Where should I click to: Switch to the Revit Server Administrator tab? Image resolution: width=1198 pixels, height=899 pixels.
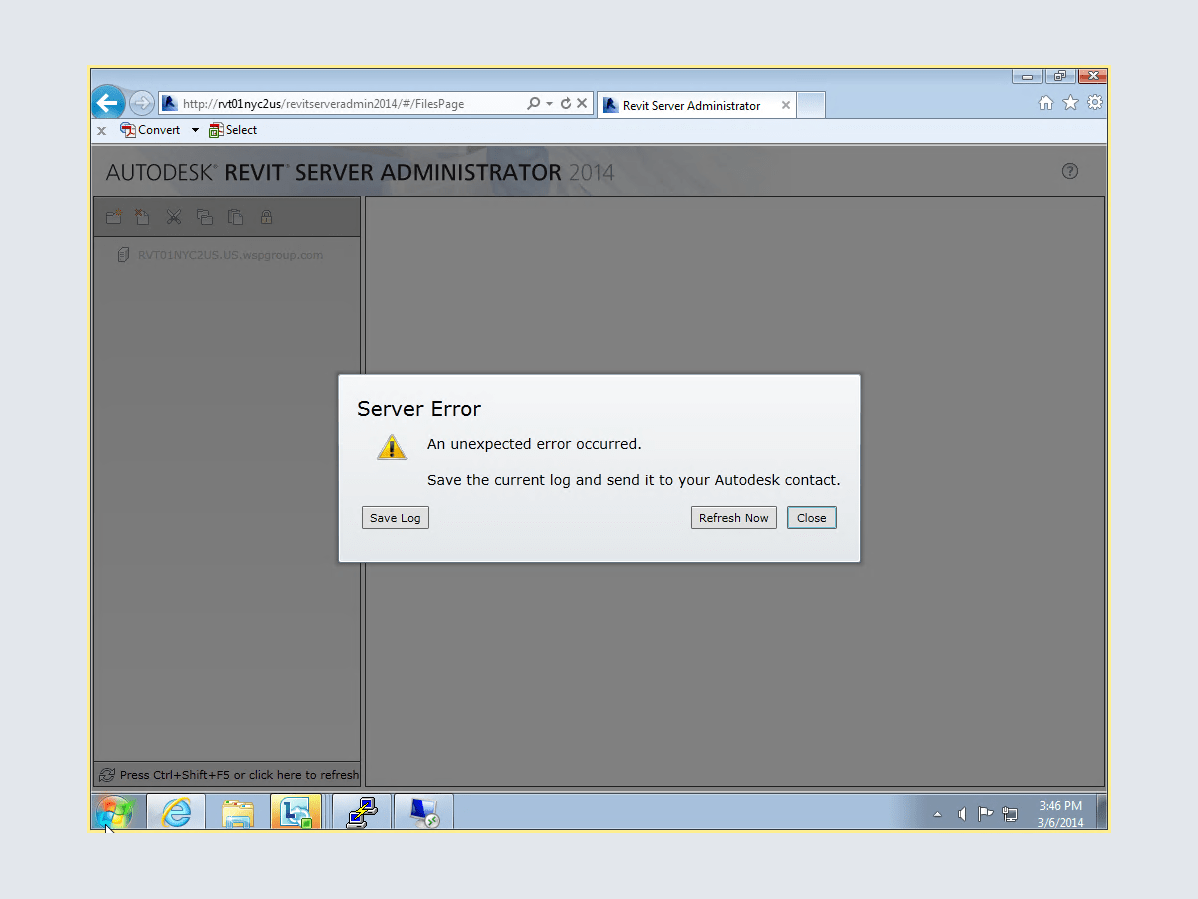[x=690, y=105]
